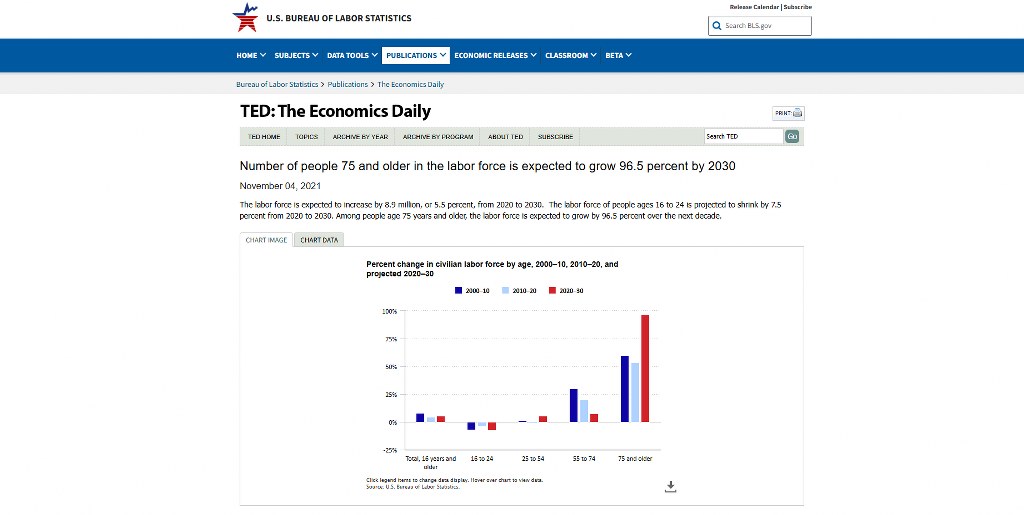Click the '25 to 54' axis label

click(x=533, y=459)
